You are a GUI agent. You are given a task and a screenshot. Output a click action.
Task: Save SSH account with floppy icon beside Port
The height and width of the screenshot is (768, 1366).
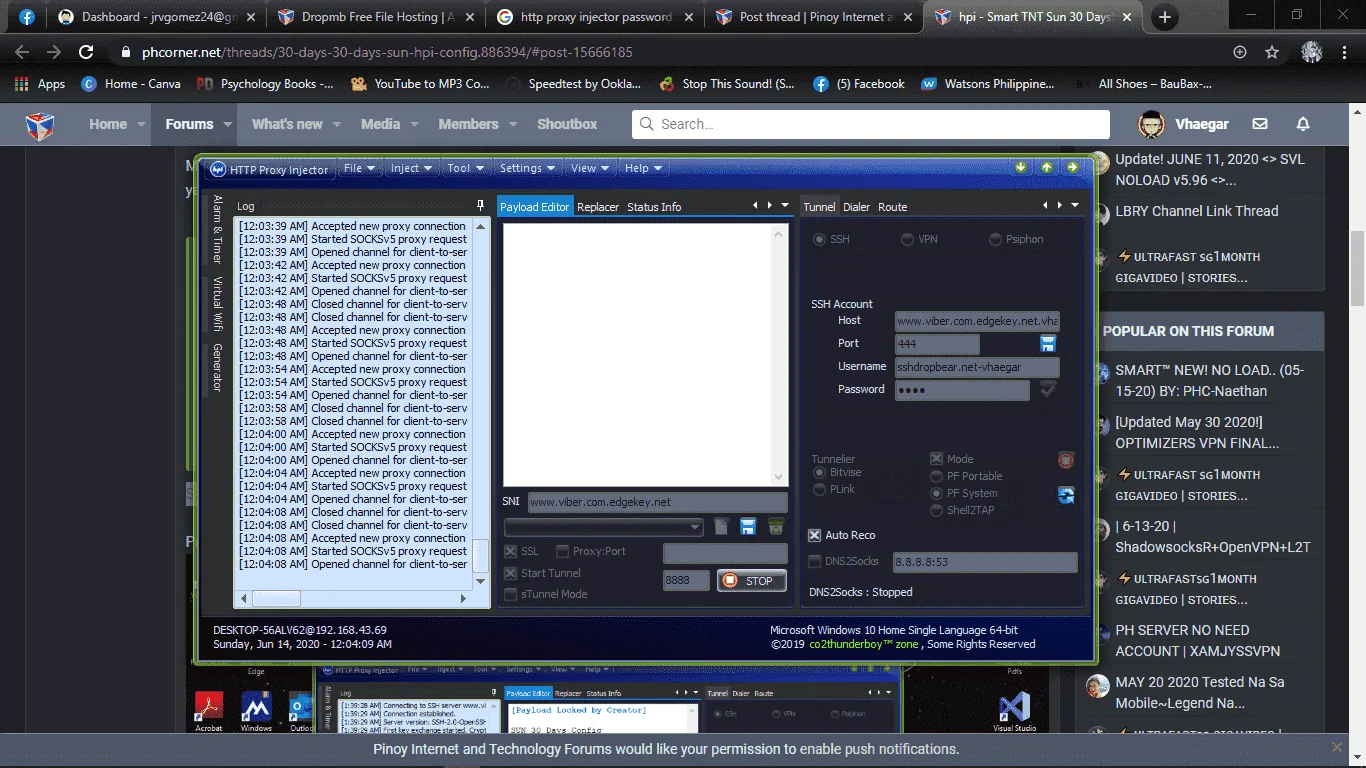pos(1048,344)
